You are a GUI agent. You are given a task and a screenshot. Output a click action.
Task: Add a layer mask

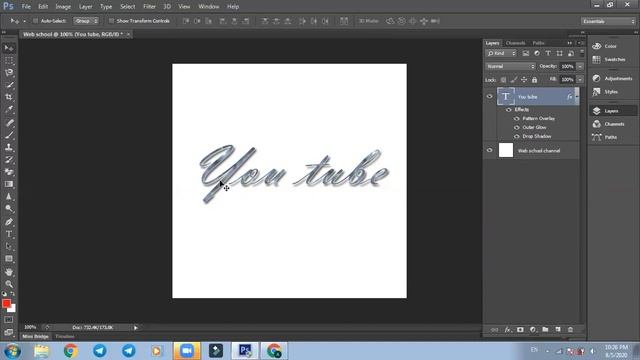click(x=520, y=329)
